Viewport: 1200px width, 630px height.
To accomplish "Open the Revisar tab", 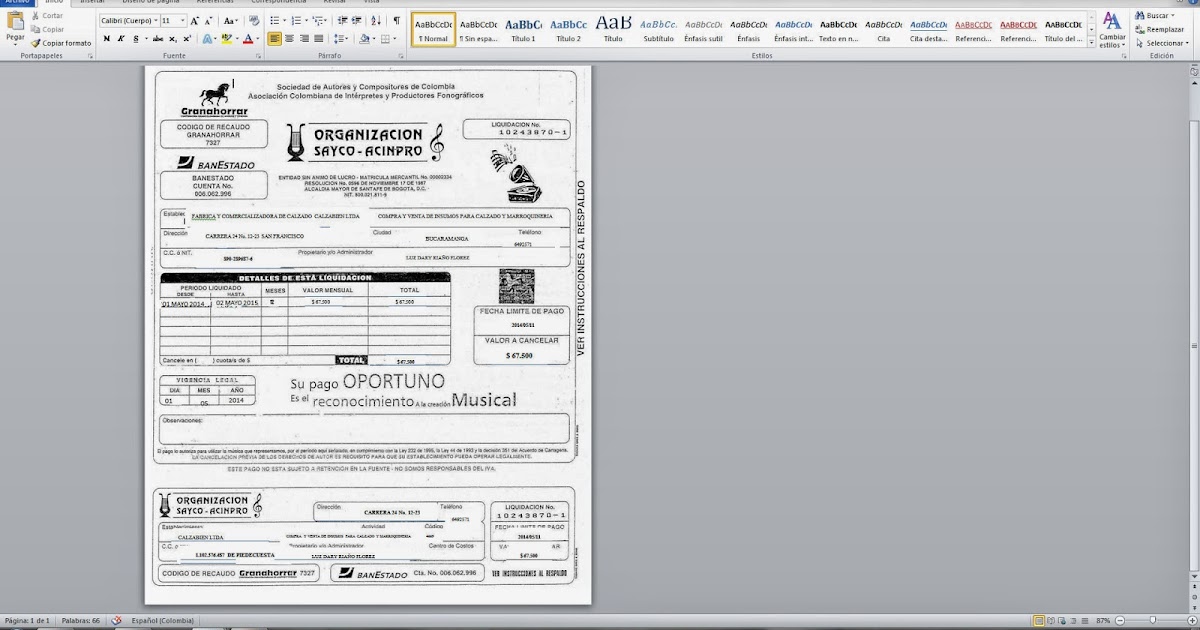I will coord(332,3).
